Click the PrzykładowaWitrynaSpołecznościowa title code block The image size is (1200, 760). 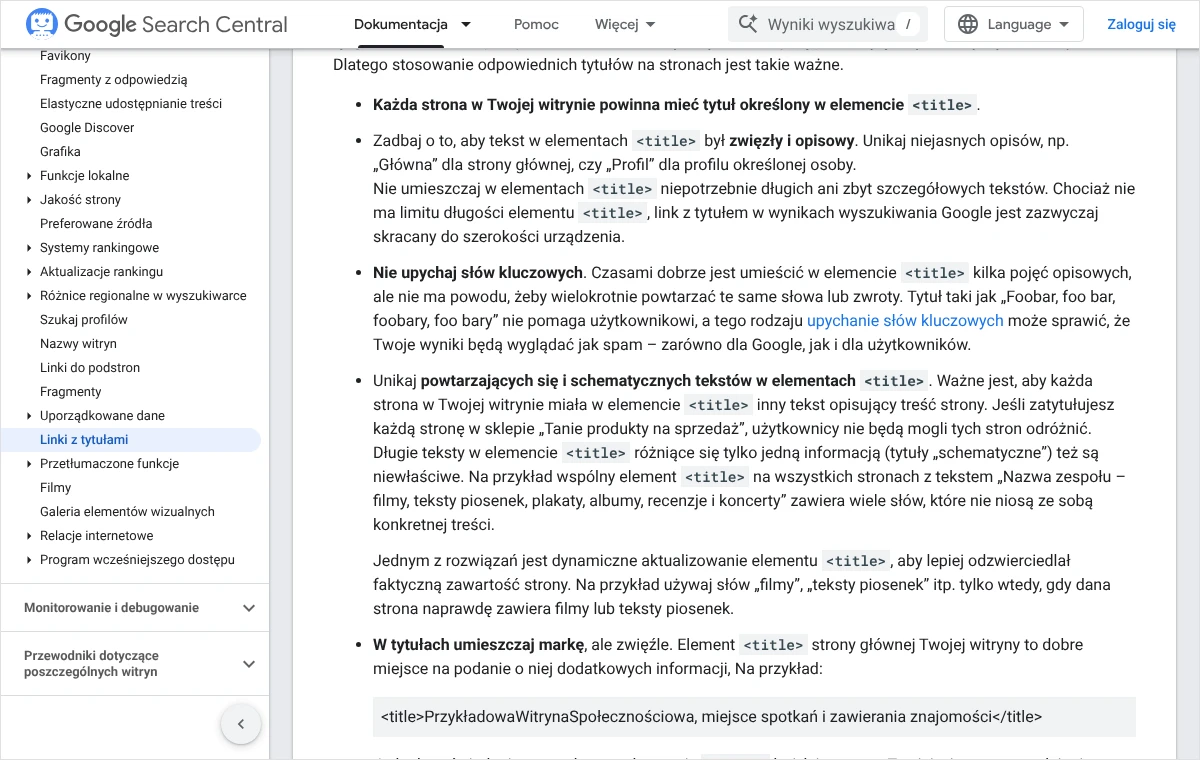754,716
